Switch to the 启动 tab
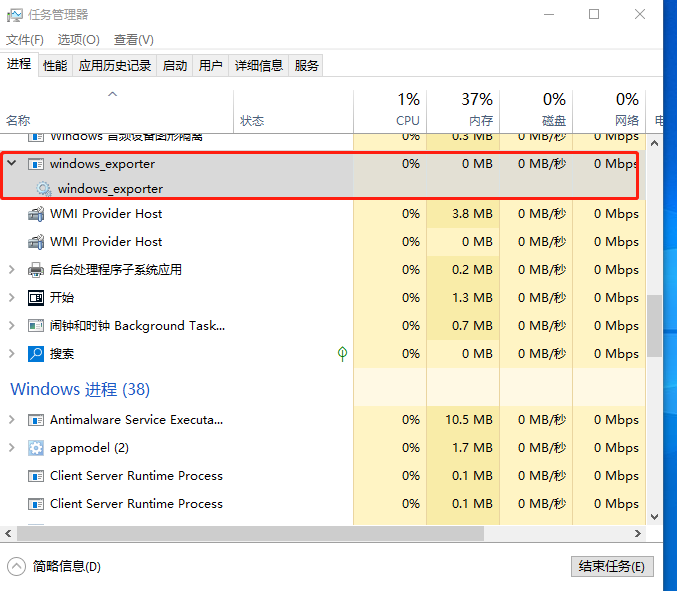Image resolution: width=677 pixels, height=591 pixels. pos(175,66)
